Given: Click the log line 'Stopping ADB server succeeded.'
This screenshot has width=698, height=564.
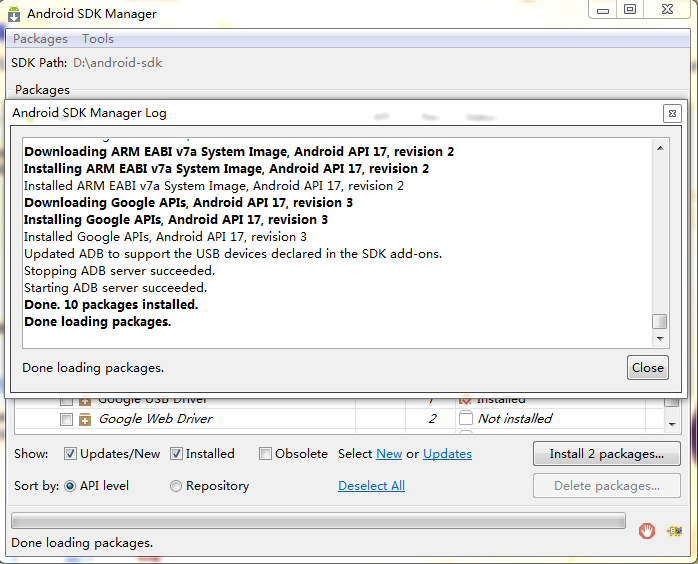Looking at the screenshot, I should (119, 271).
